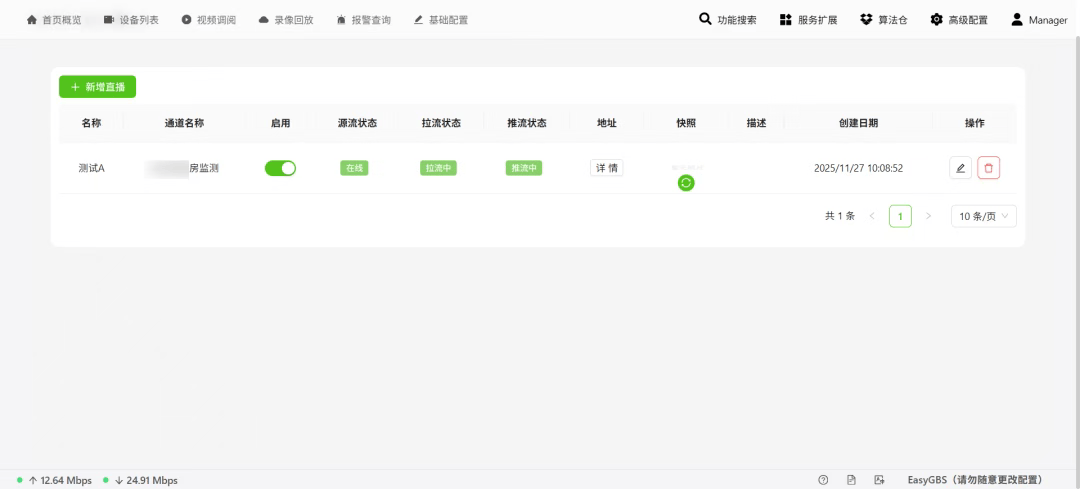This screenshot has width=1080, height=489.
Task: Switch to 录像回放 recording playback
Action: pos(285,20)
